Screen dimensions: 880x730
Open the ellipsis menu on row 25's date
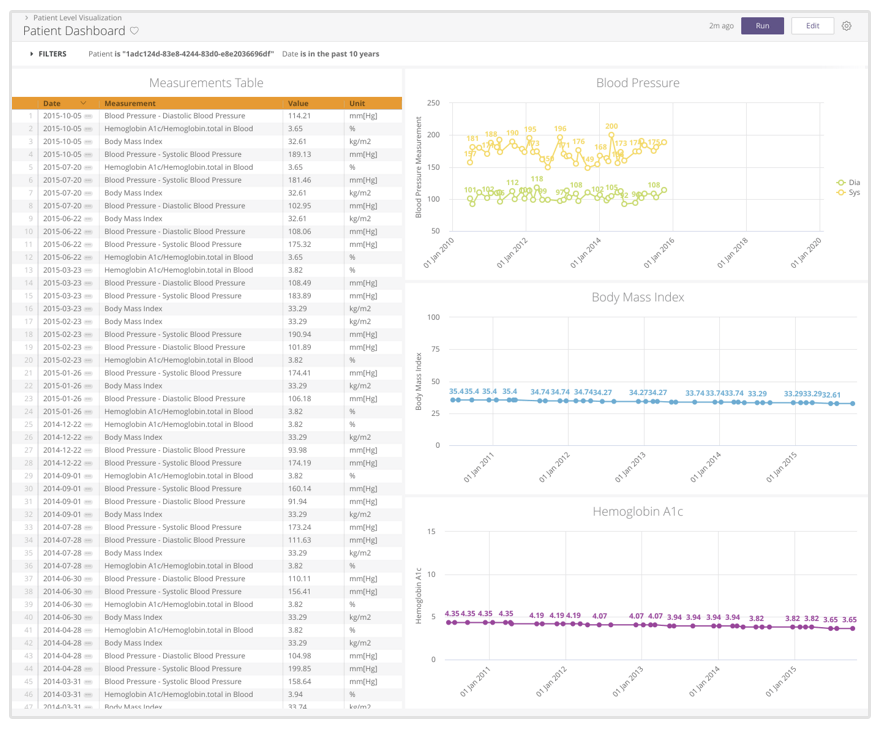coord(88,425)
